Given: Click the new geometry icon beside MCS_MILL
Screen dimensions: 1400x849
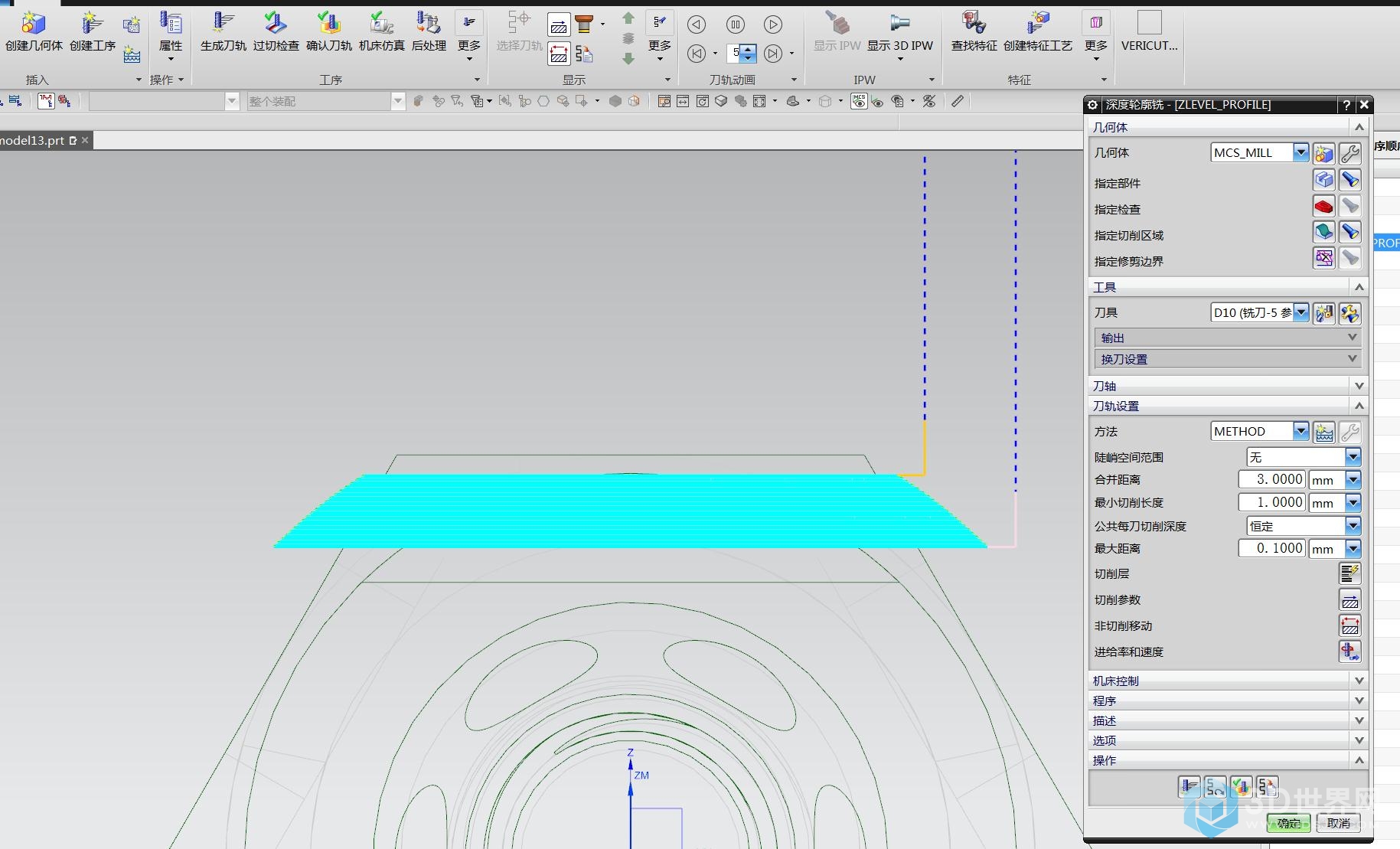Looking at the screenshot, I should [1323, 153].
